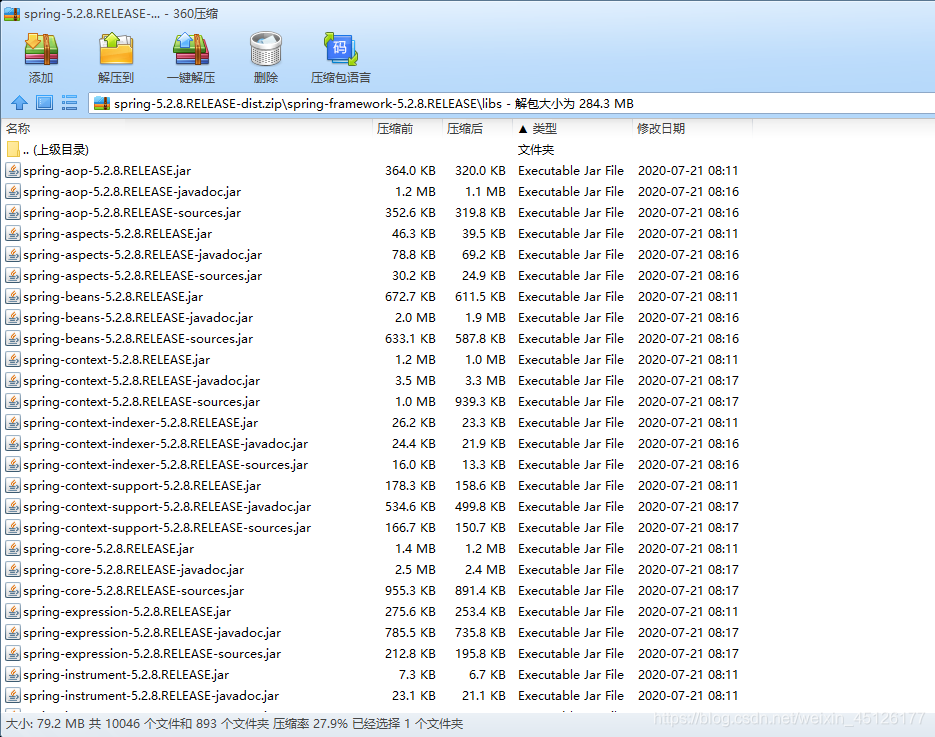Click the jar icon of spring-aop-5.2.8.RELEASE.jar
The width and height of the screenshot is (935, 737).
(13, 171)
